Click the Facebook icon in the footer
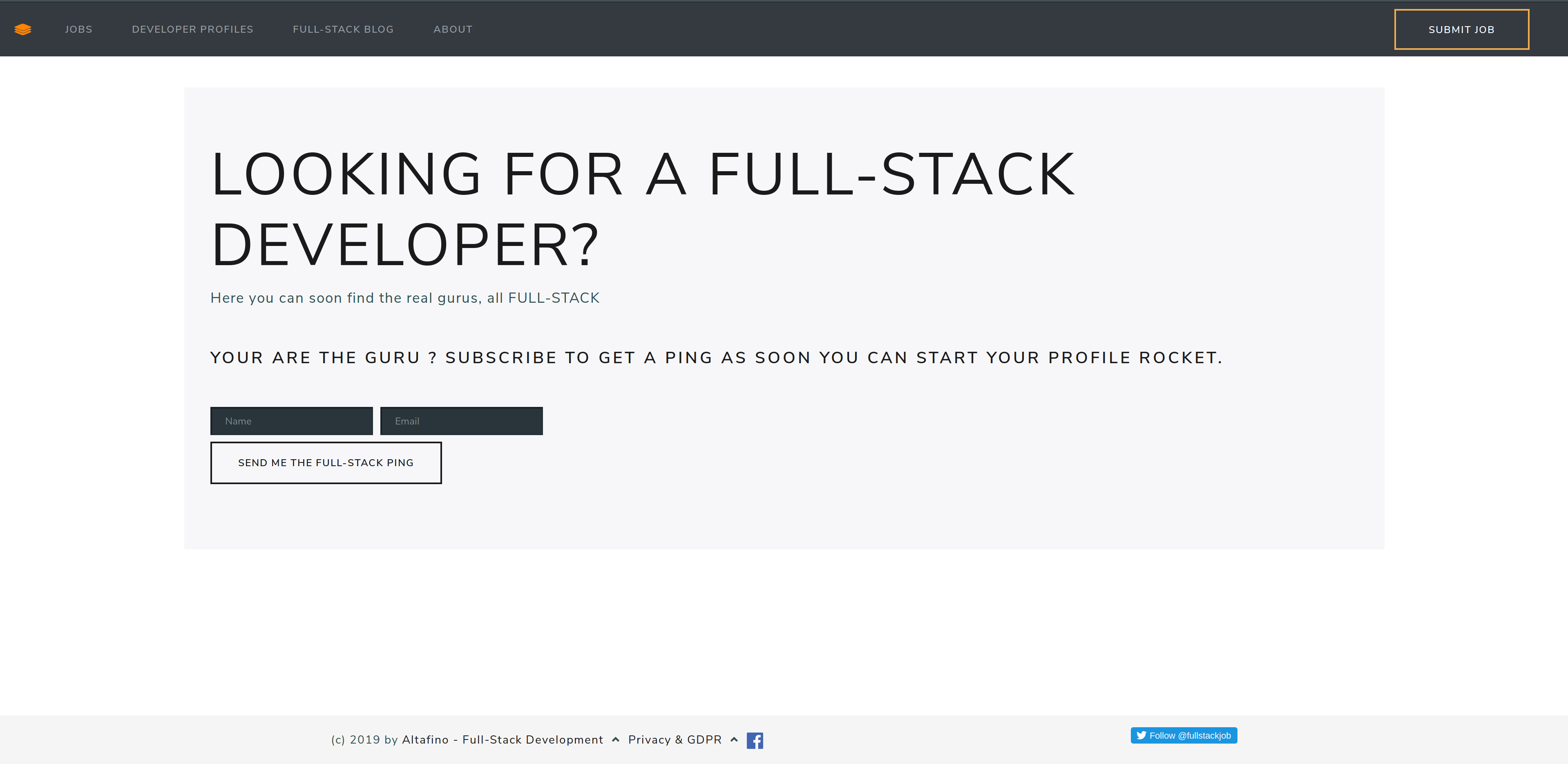This screenshot has height=764, width=1568. point(755,740)
